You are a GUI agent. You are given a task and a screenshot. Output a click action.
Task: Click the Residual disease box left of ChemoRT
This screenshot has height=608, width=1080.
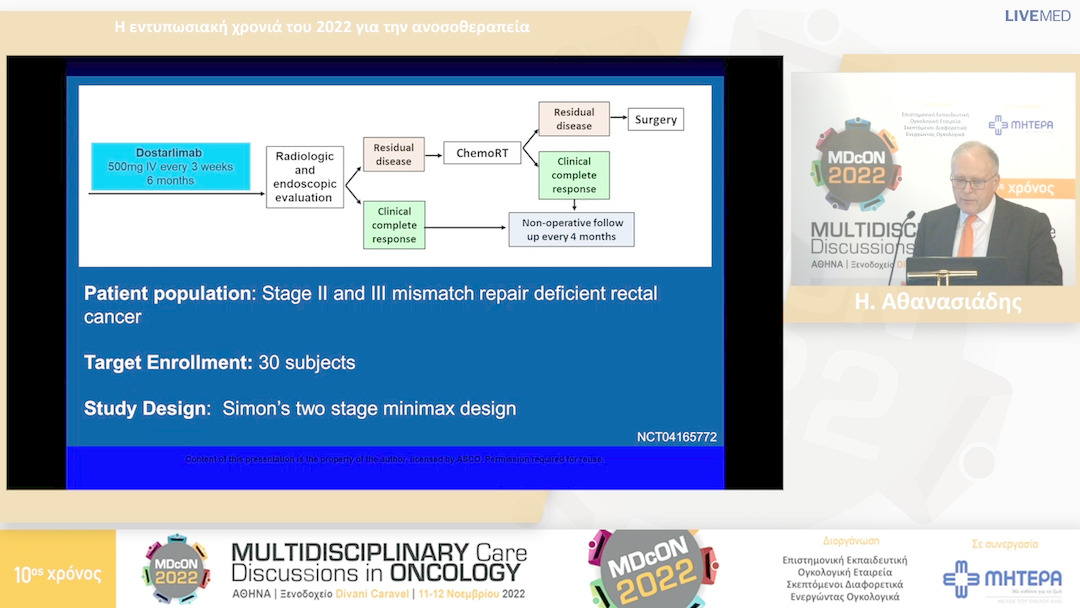point(393,154)
